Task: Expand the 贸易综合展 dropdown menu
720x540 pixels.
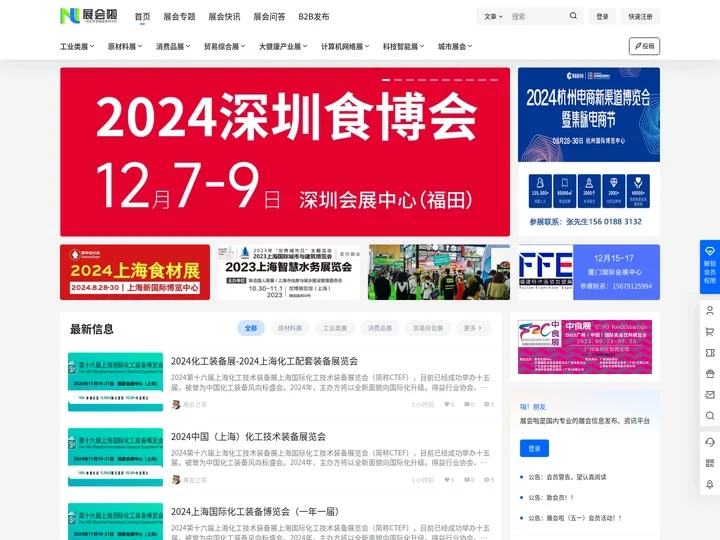Action: [x=225, y=46]
